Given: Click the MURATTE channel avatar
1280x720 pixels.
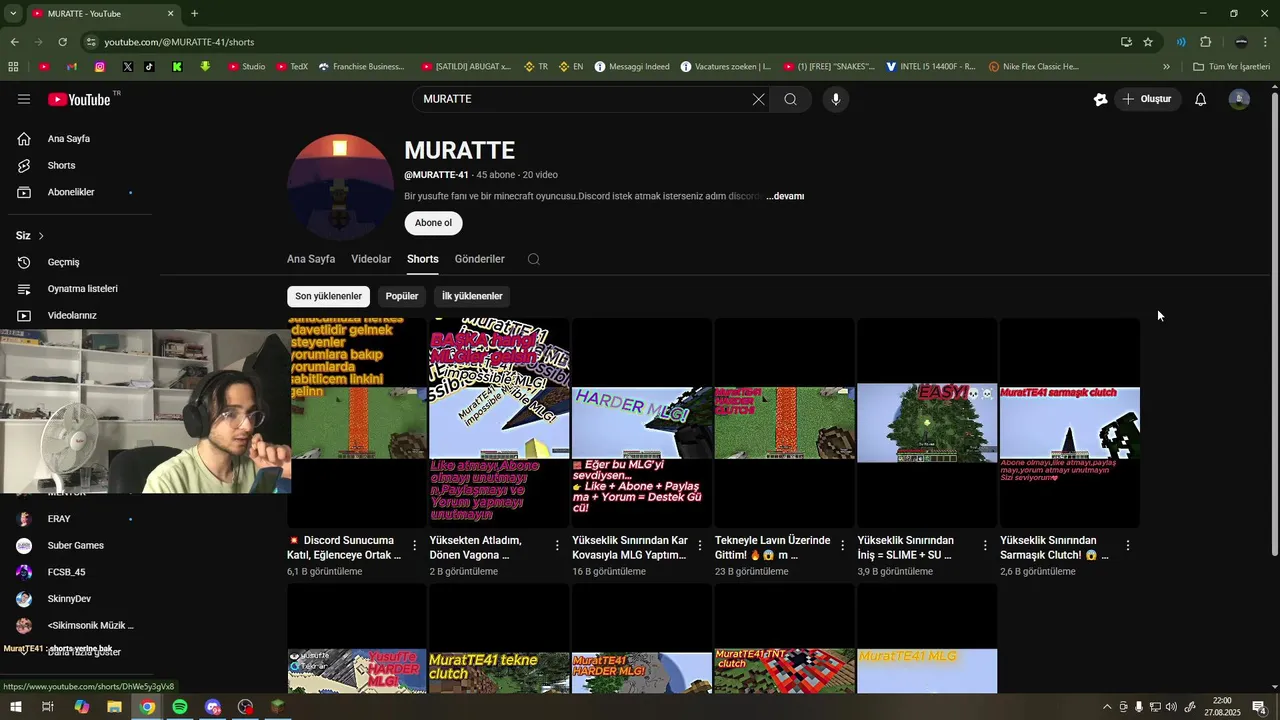Looking at the screenshot, I should pyautogui.click(x=340, y=187).
